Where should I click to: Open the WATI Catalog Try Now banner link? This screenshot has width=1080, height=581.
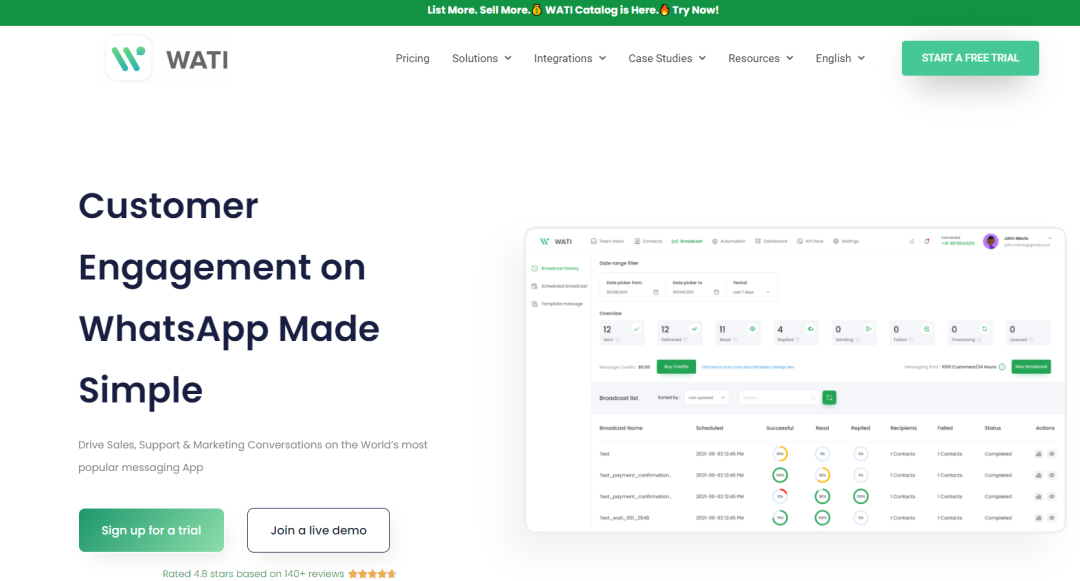point(573,10)
